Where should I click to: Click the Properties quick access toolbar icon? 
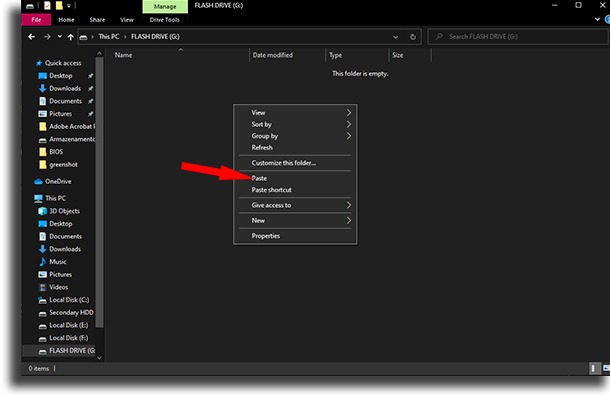[x=47, y=6]
